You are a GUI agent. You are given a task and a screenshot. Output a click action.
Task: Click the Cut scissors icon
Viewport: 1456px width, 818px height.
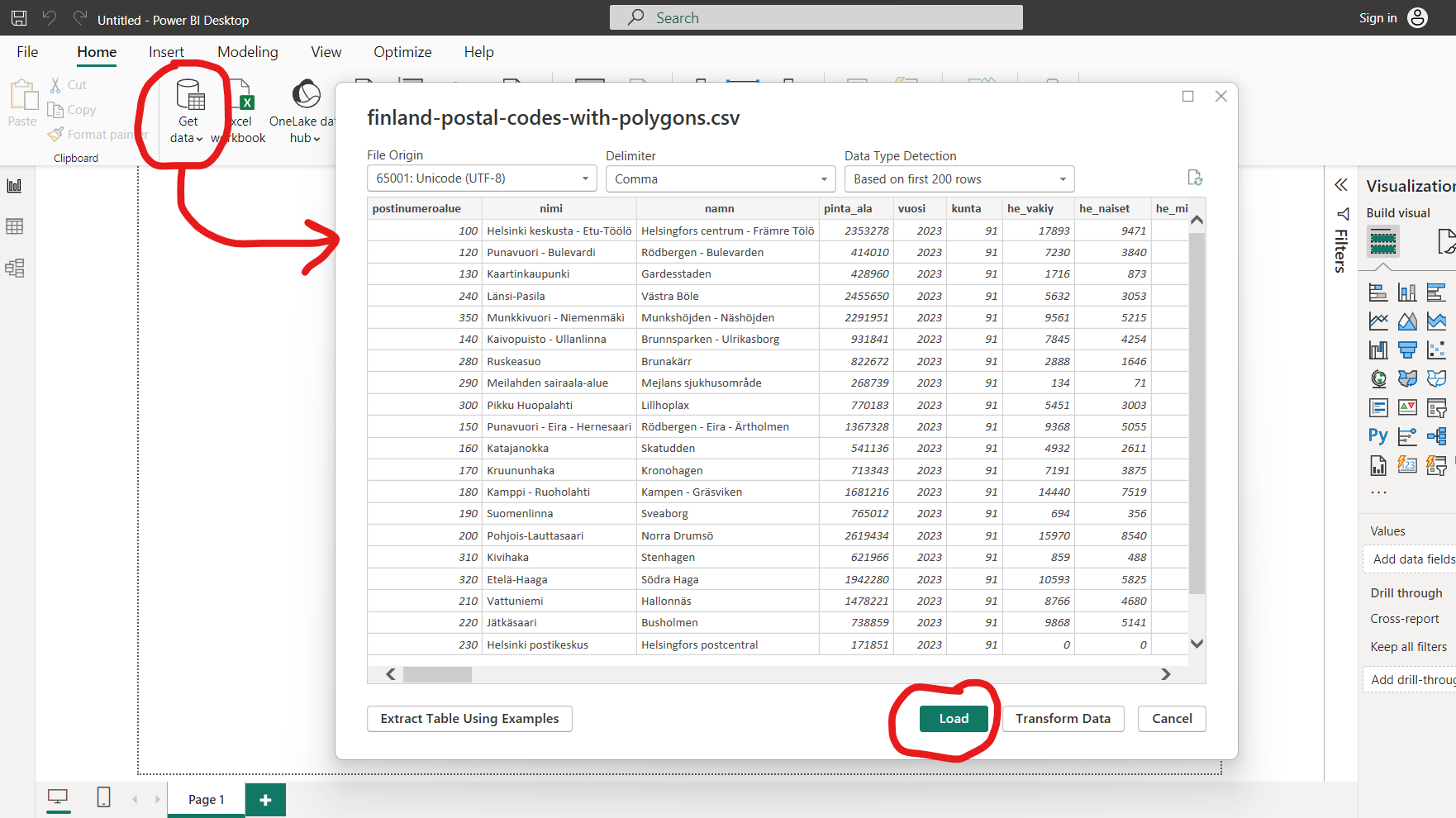[x=55, y=84]
